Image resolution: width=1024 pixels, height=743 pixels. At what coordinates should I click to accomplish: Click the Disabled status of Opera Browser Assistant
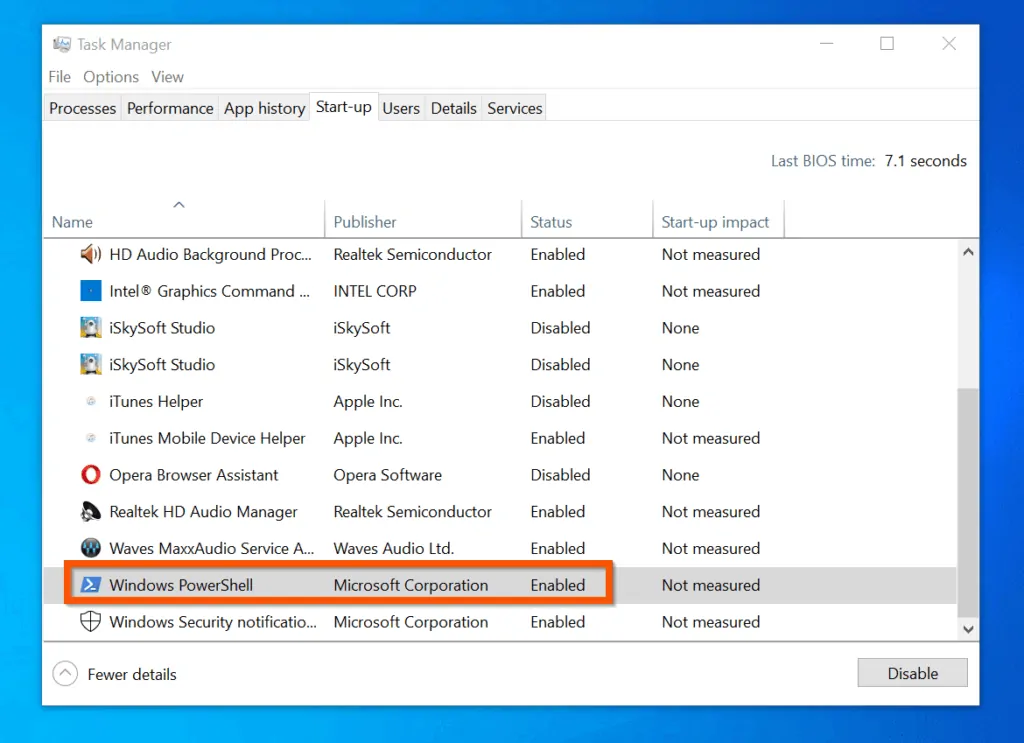coord(560,475)
